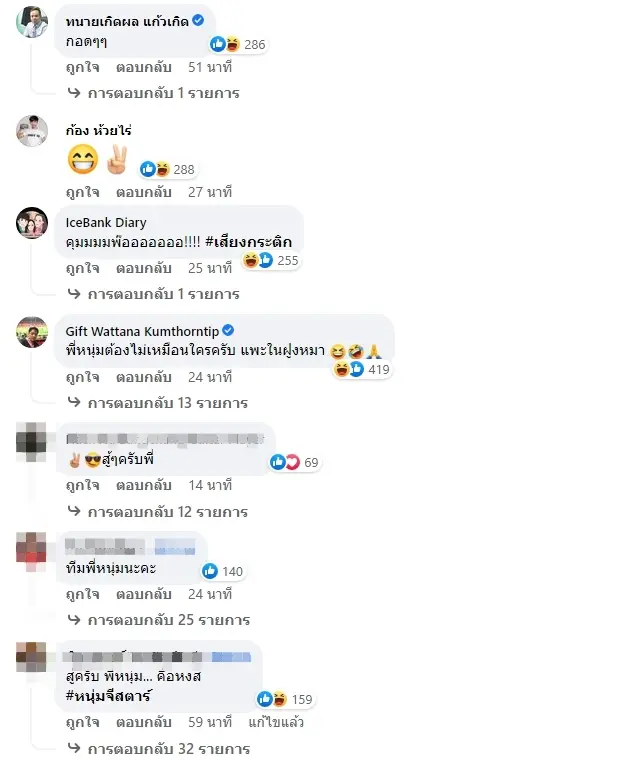Viewport: 626px width, 760px height.
Task: Like the สู้ๆครับพี่ comment
Action: tap(83, 485)
